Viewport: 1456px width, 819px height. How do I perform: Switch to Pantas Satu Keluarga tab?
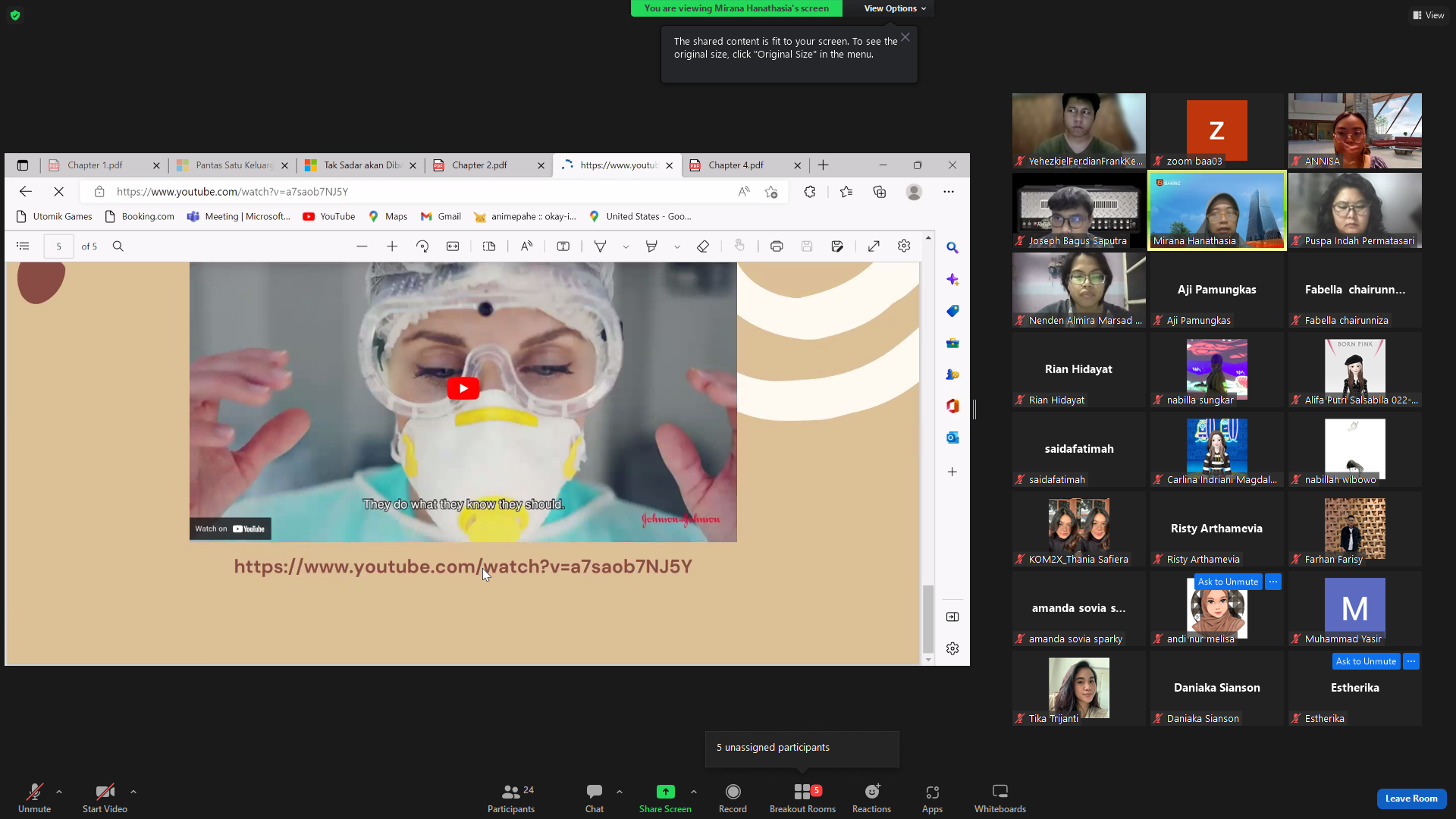click(x=234, y=165)
